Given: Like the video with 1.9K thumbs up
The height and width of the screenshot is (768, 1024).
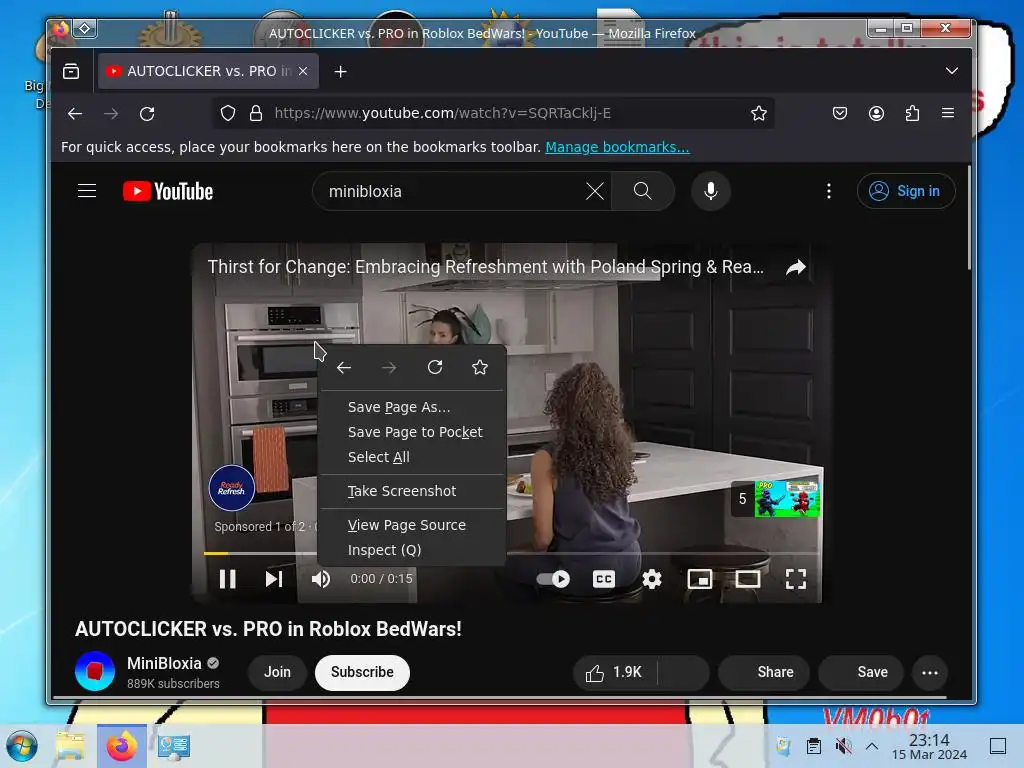Looking at the screenshot, I should coord(615,673).
